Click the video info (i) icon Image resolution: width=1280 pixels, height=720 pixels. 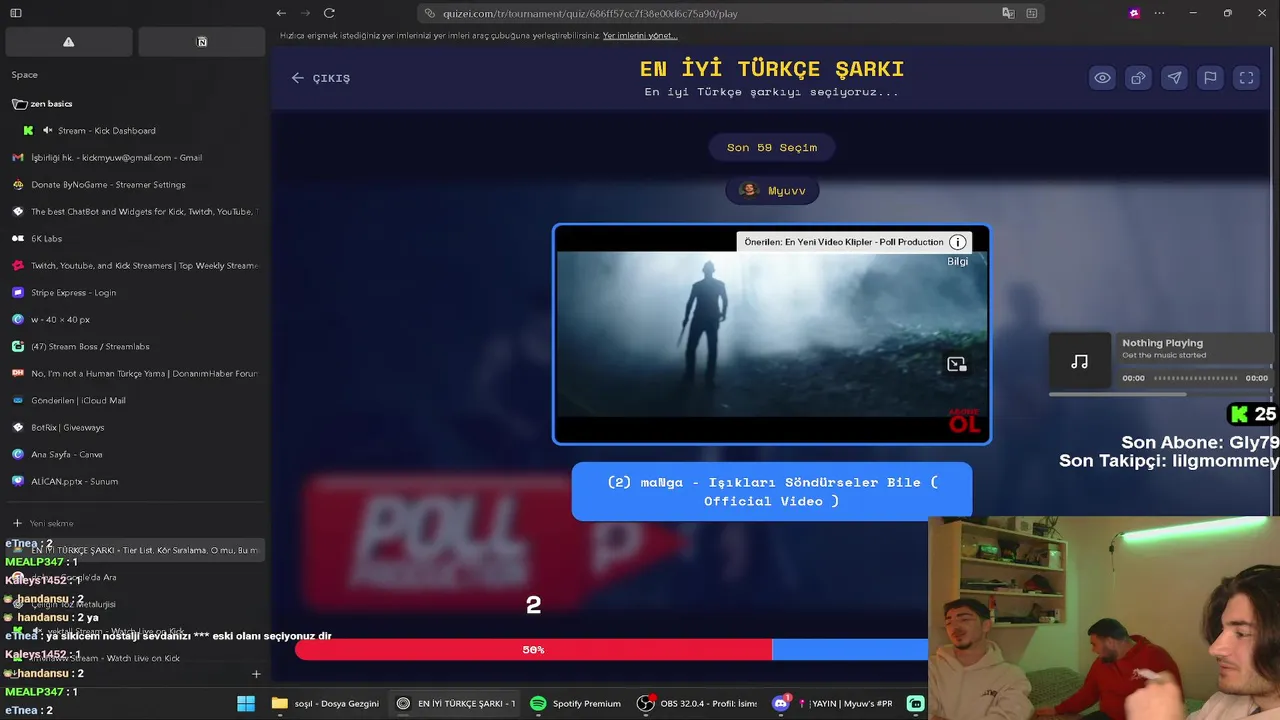(957, 242)
